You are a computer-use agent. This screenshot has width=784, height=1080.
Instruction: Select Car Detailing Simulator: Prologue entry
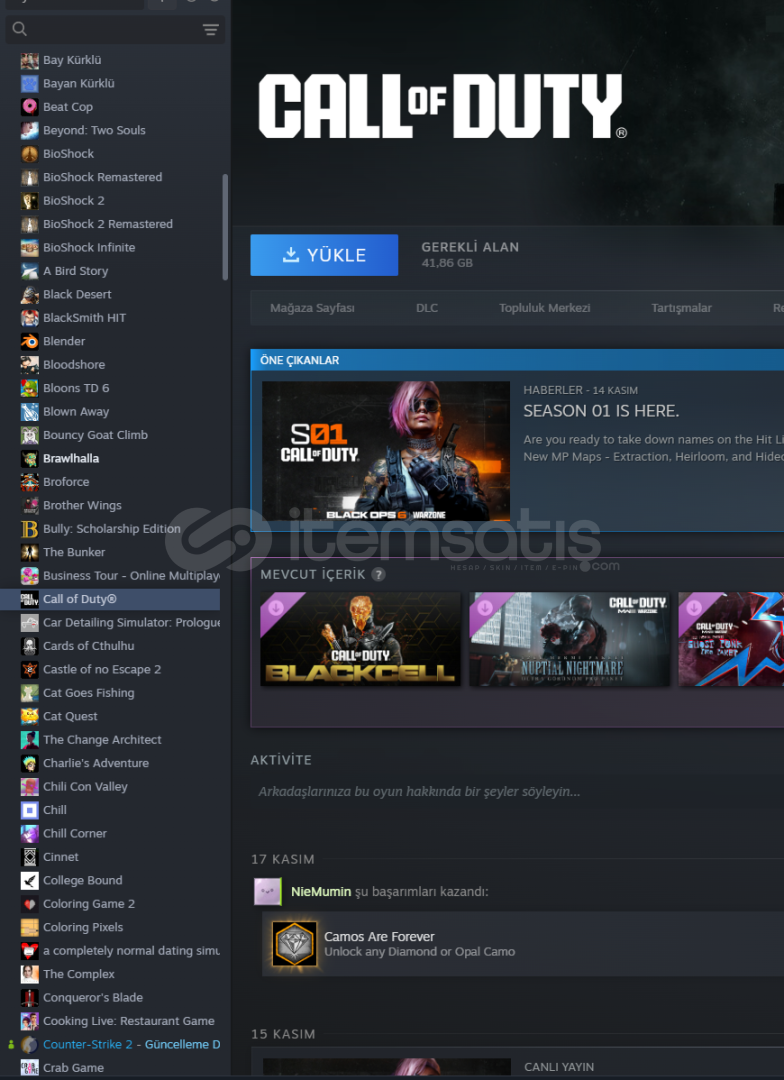pos(131,622)
